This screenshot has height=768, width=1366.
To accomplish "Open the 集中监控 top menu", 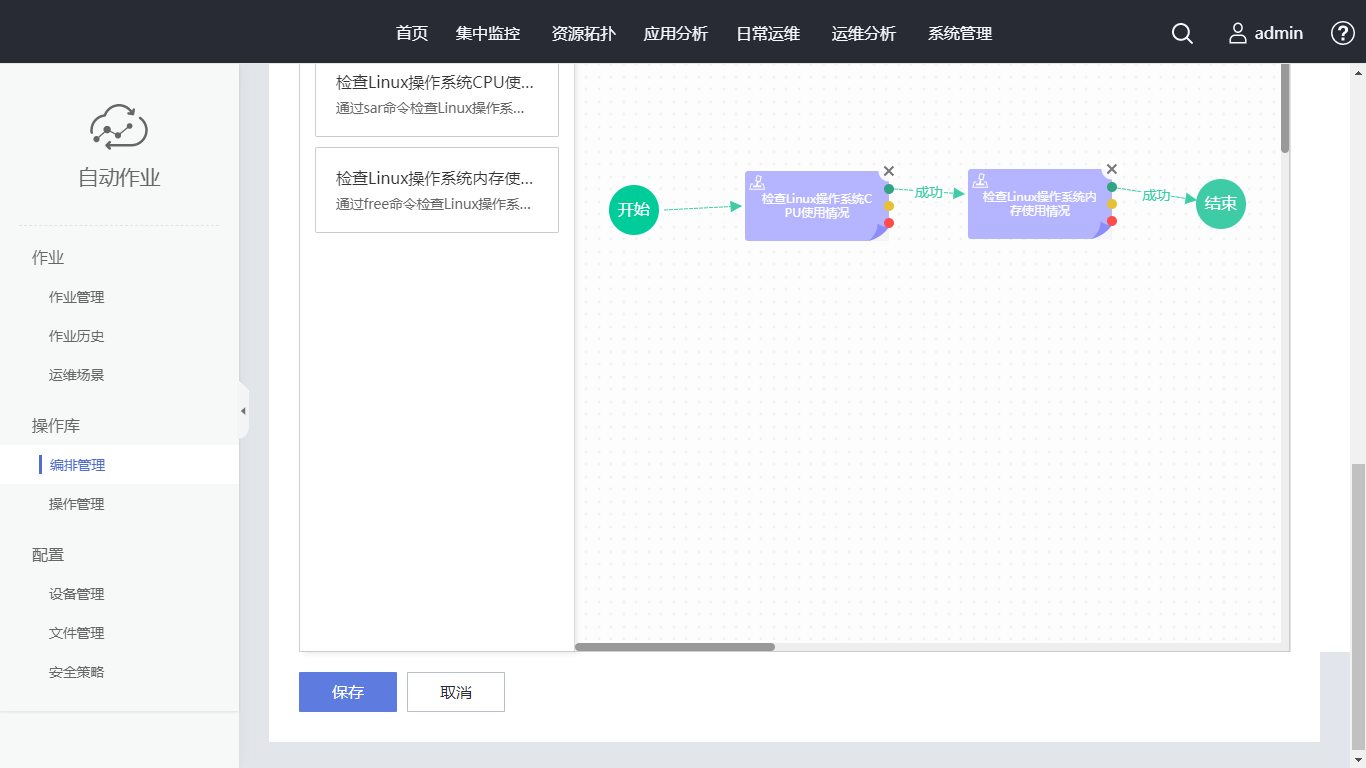I will pos(488,33).
